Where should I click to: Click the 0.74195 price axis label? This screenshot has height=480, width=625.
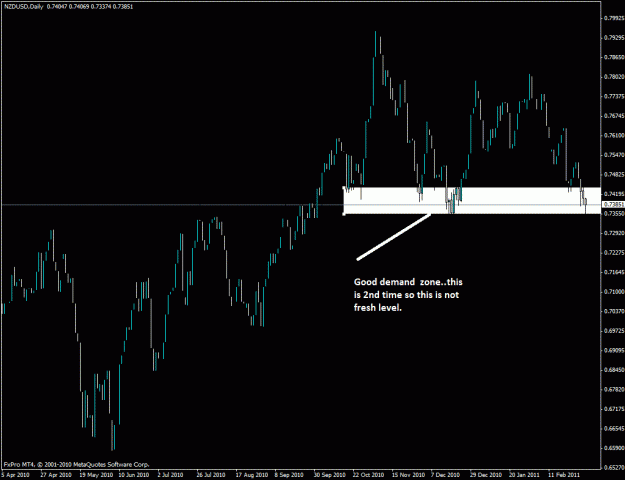(615, 194)
